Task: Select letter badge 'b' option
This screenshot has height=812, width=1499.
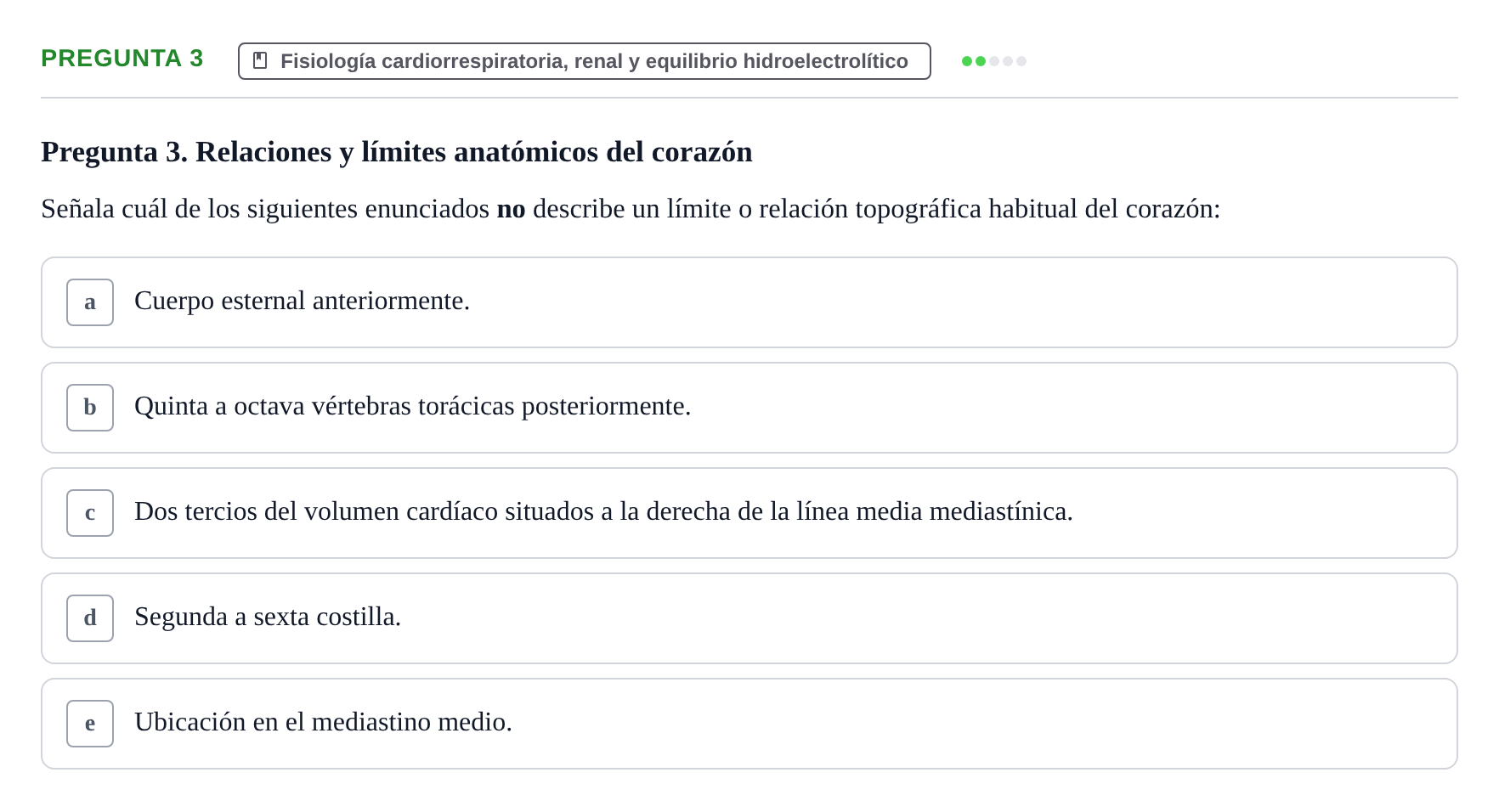Action: point(90,408)
